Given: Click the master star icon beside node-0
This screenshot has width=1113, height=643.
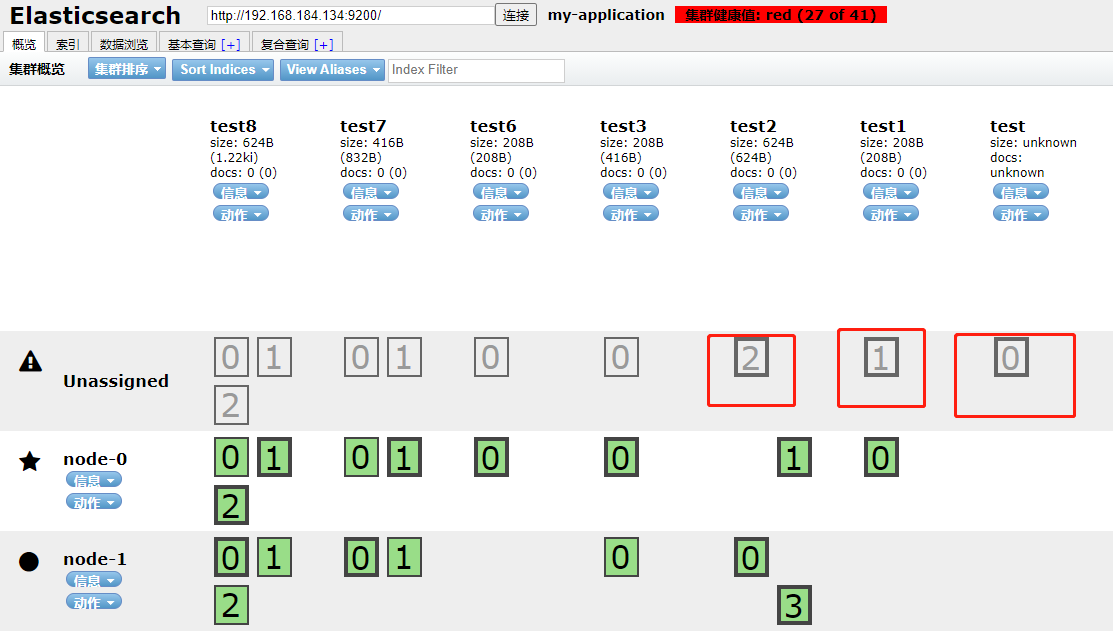Looking at the screenshot, I should [x=30, y=461].
